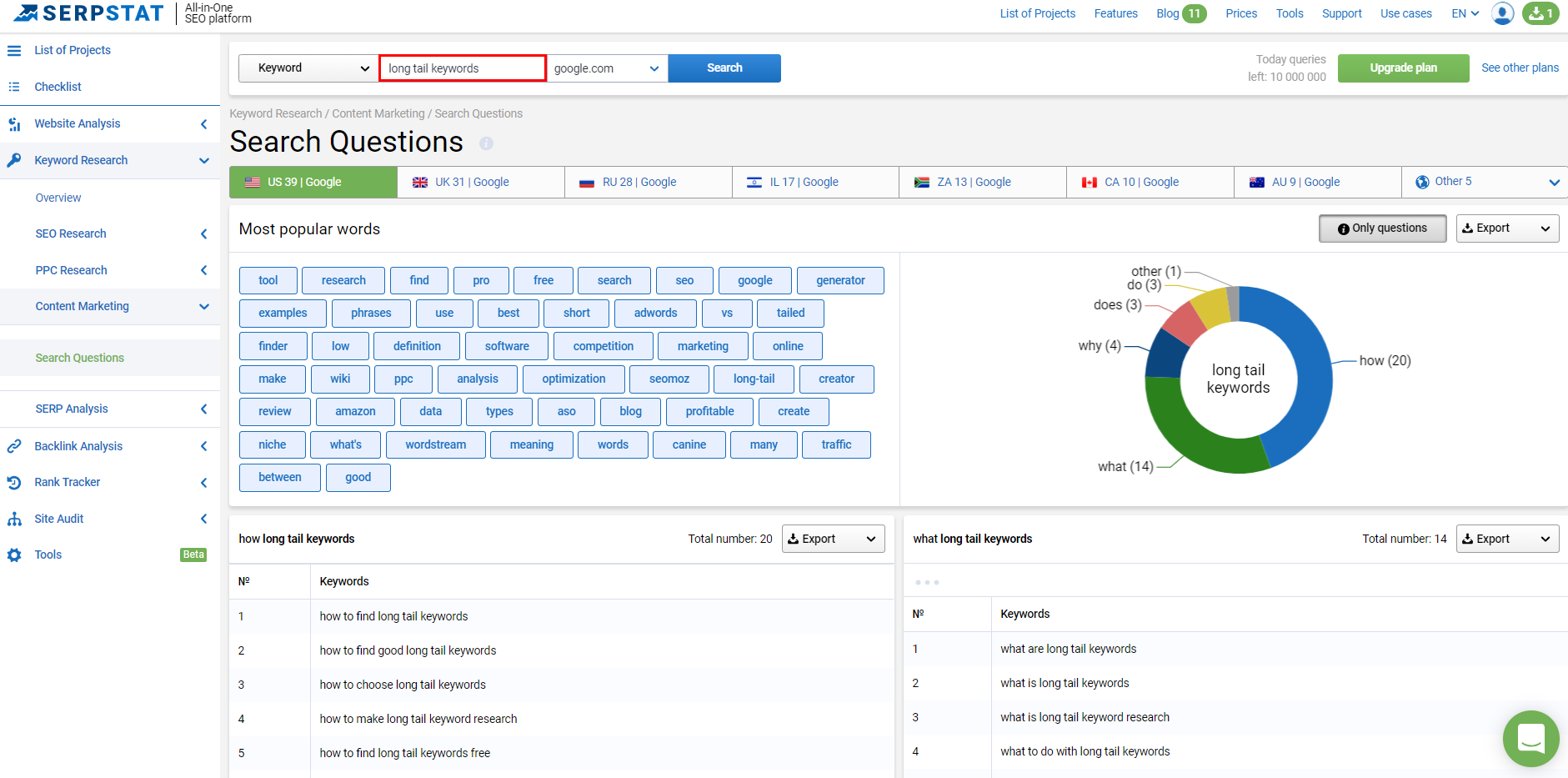
Task: Click inside the keyword input field
Action: click(462, 68)
